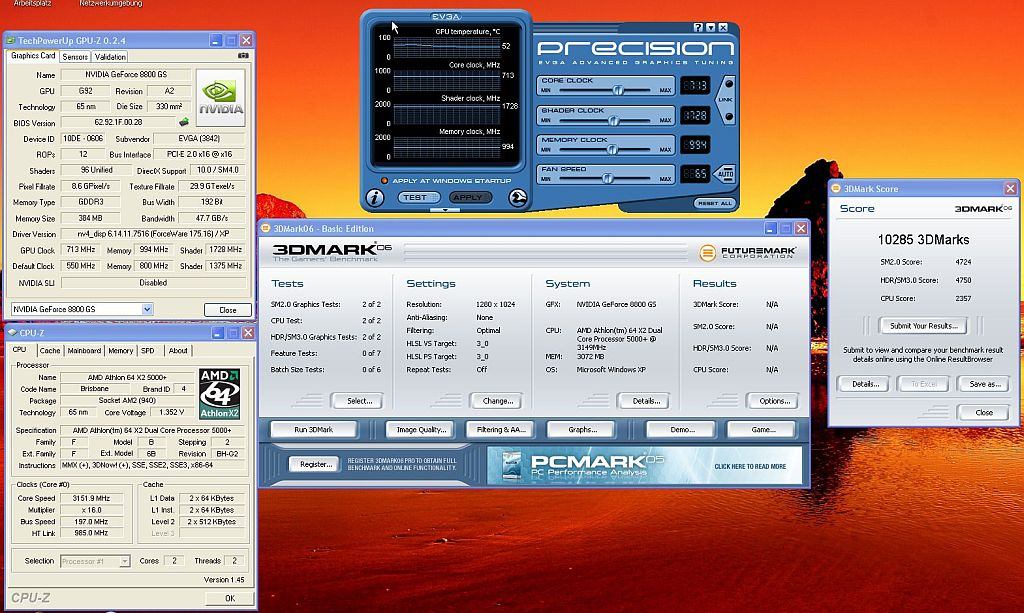Click Register... in 3DMark06
This screenshot has height=613, width=1024.
(316, 465)
